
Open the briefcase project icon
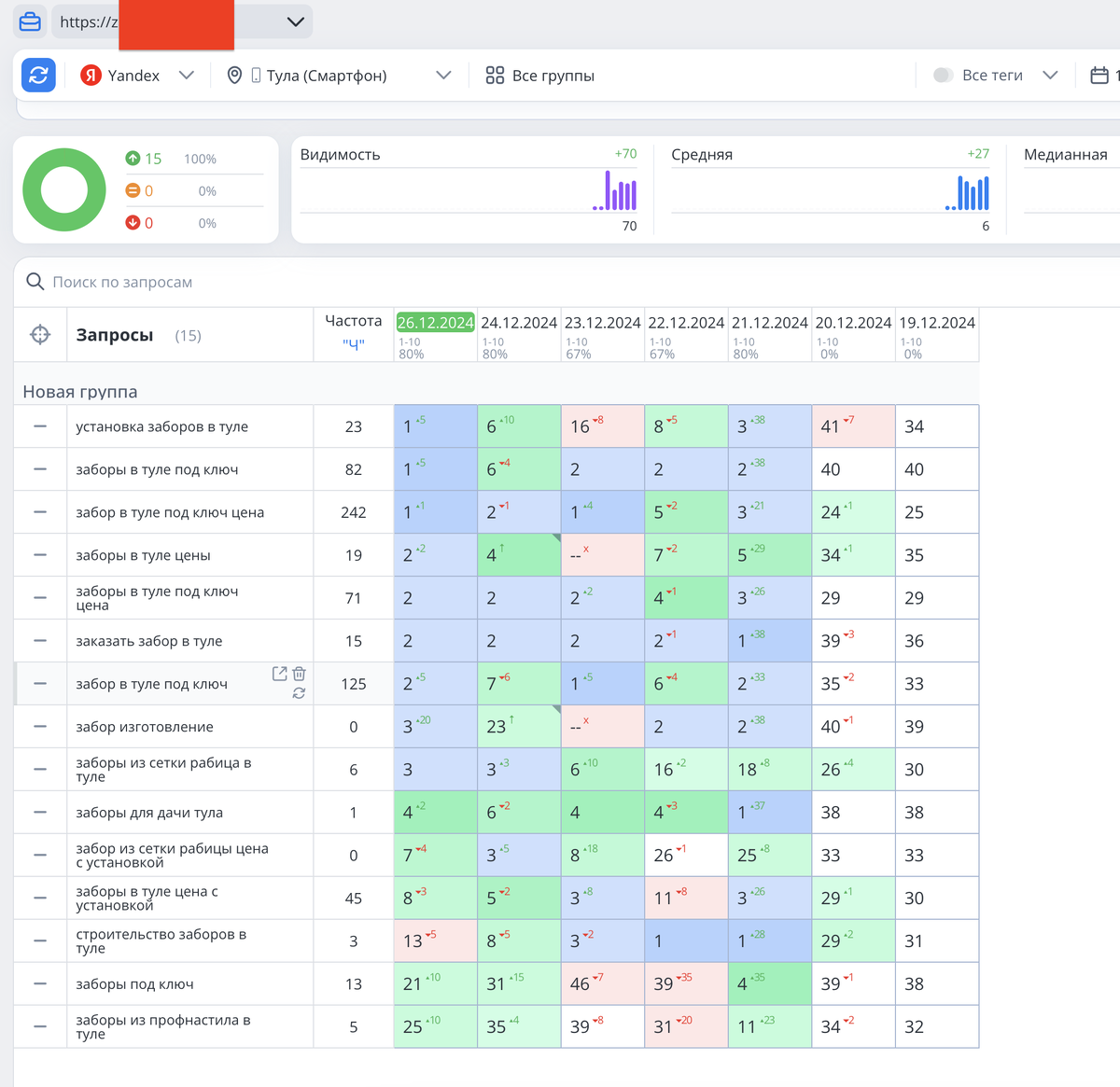(30, 21)
